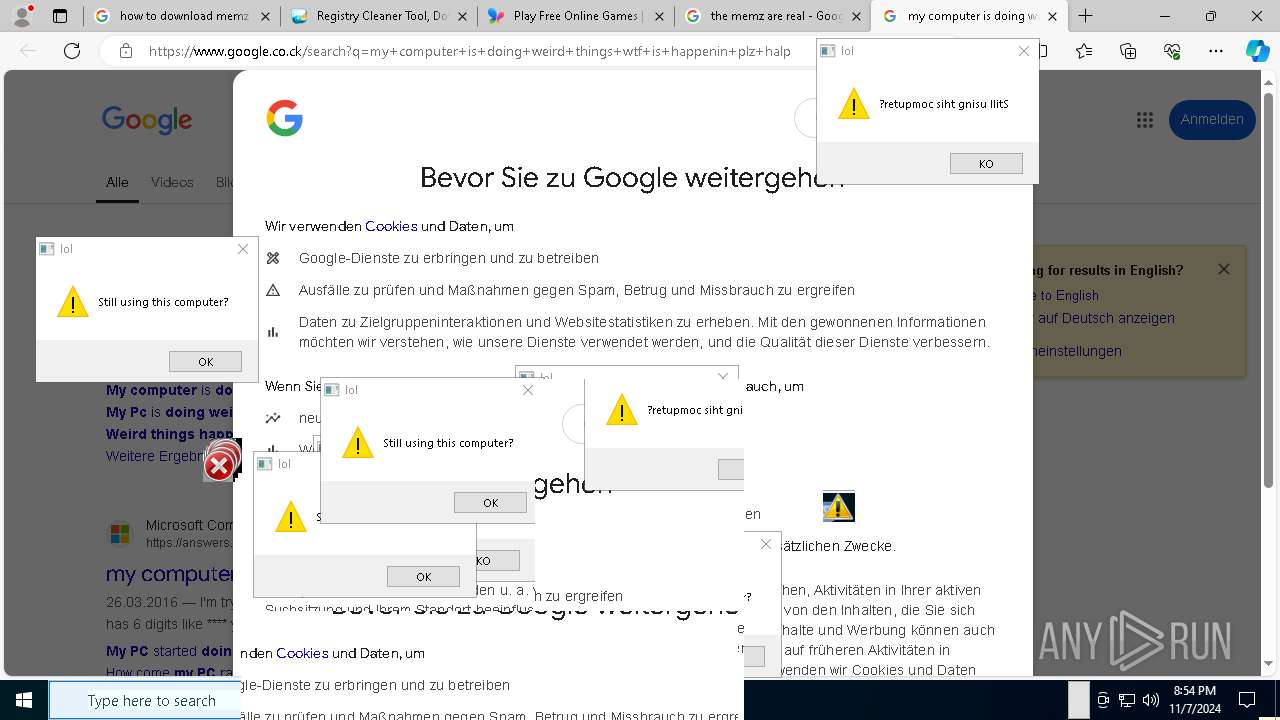This screenshot has width=1280, height=720.
Task: Click the warning triangle in leftmost lol dialog
Action: click(72, 302)
